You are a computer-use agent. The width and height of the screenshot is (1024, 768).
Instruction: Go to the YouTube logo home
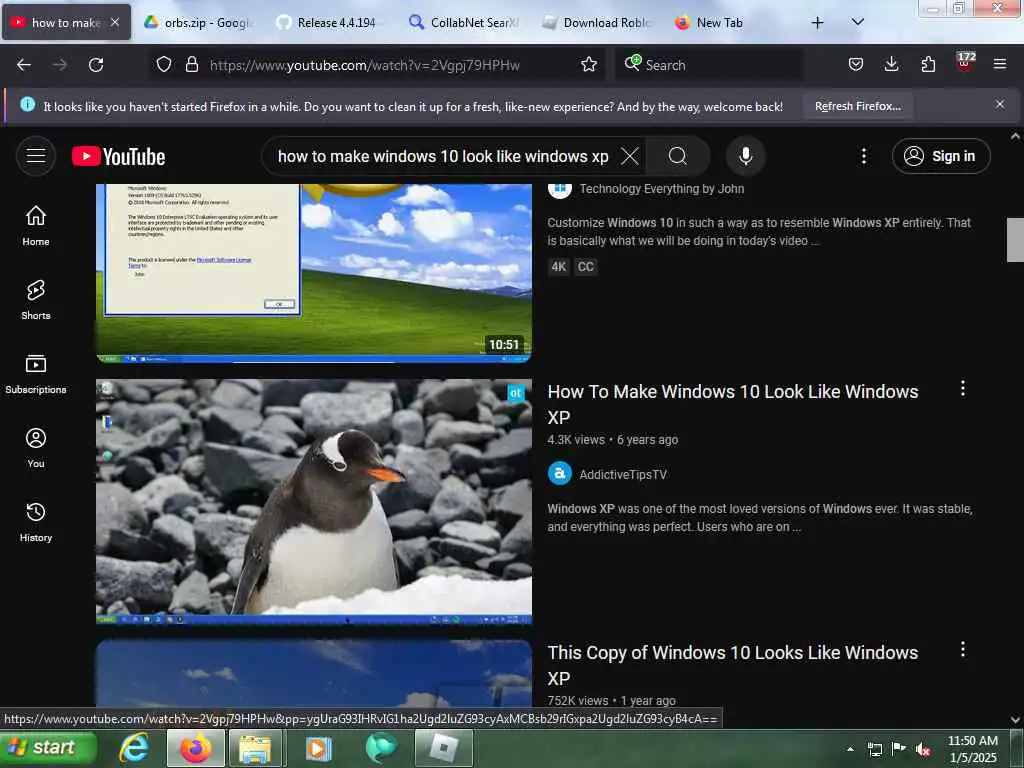coord(118,157)
